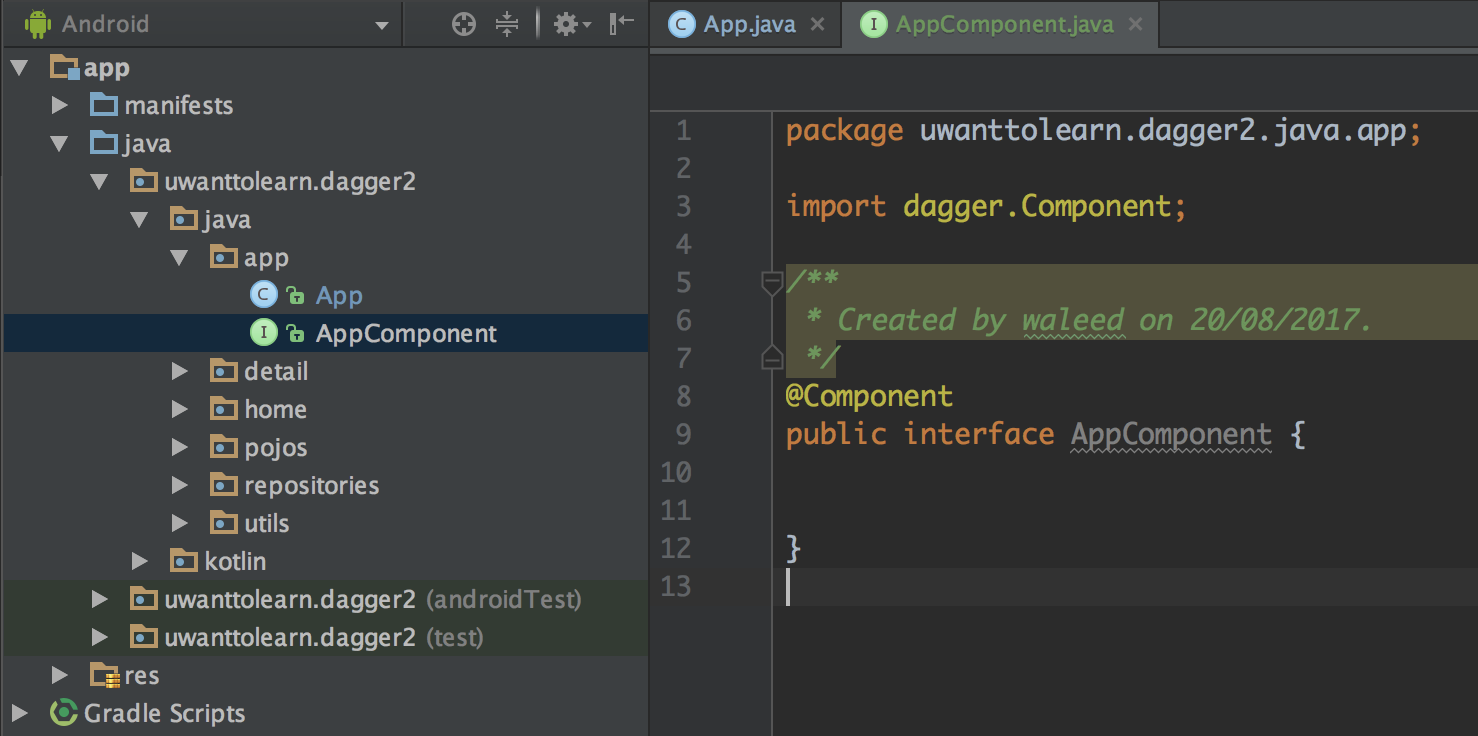Click the collapse all icon
Screen dimensions: 1478x736
pyautogui.click(x=508, y=25)
